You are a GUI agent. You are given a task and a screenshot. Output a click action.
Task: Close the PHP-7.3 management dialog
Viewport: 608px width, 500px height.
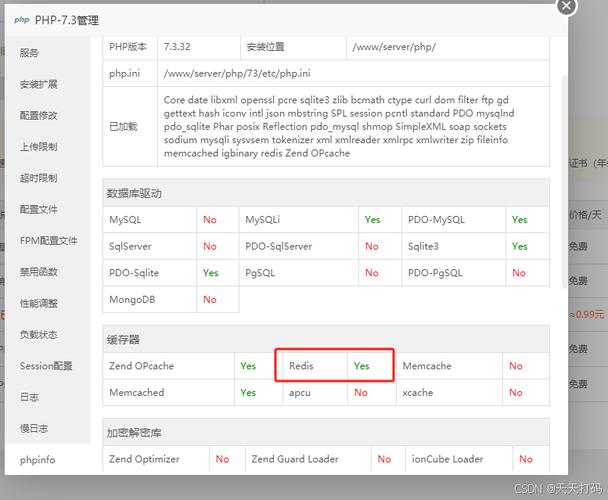pyautogui.click(x=567, y=6)
